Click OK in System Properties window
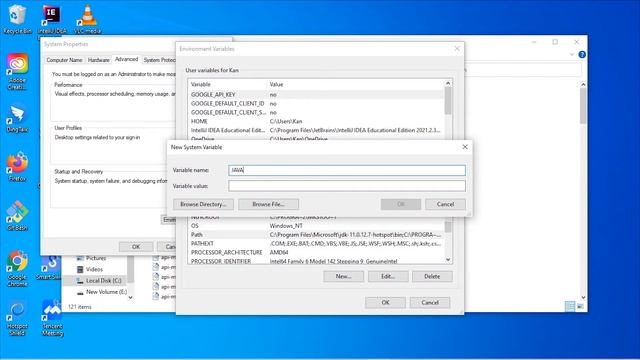This screenshot has height=360, width=640. pyautogui.click(x=136, y=247)
